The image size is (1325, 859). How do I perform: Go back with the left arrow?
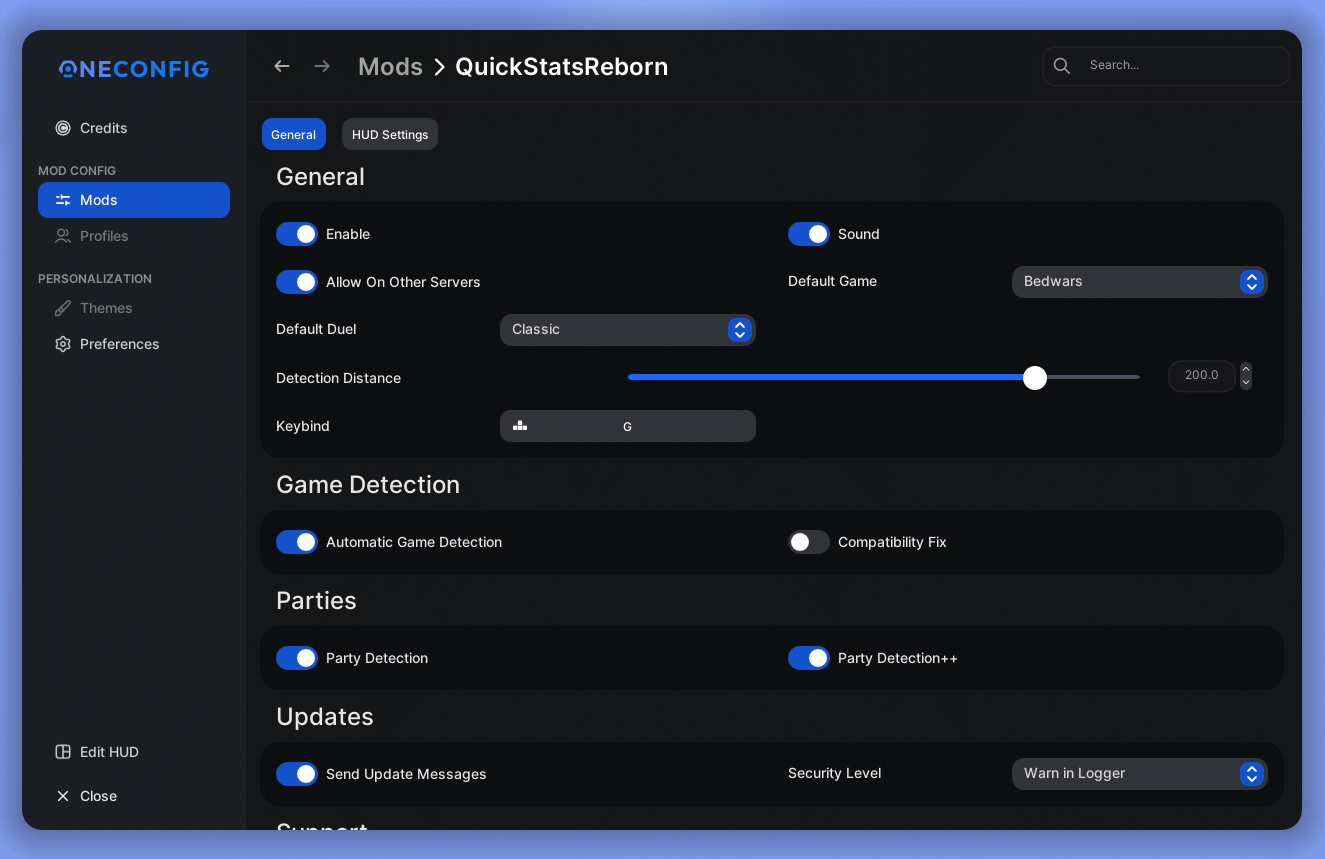(x=282, y=66)
